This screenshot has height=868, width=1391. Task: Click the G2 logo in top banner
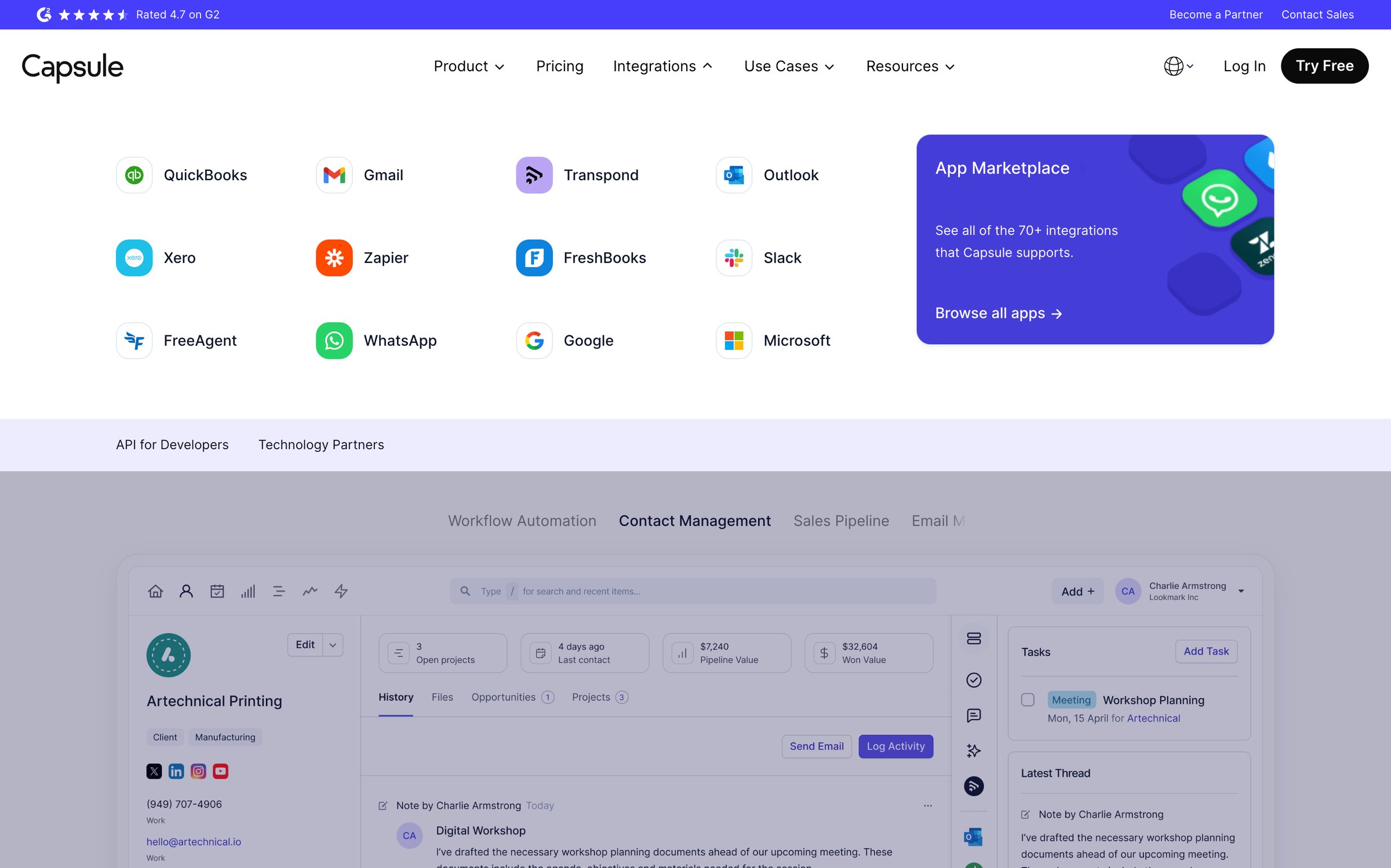tap(44, 14)
